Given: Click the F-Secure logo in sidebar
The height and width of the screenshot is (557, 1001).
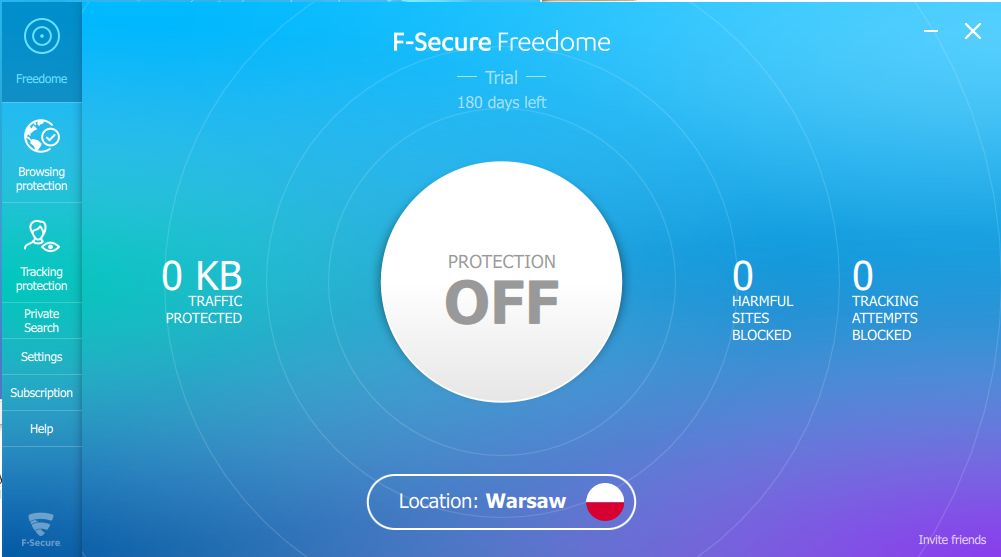Looking at the screenshot, I should [41, 528].
